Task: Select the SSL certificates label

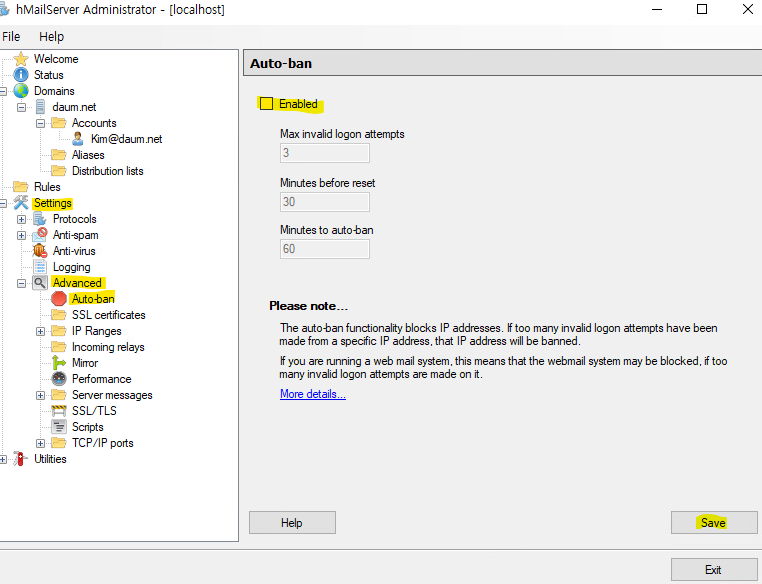Action: pyautogui.click(x=108, y=315)
